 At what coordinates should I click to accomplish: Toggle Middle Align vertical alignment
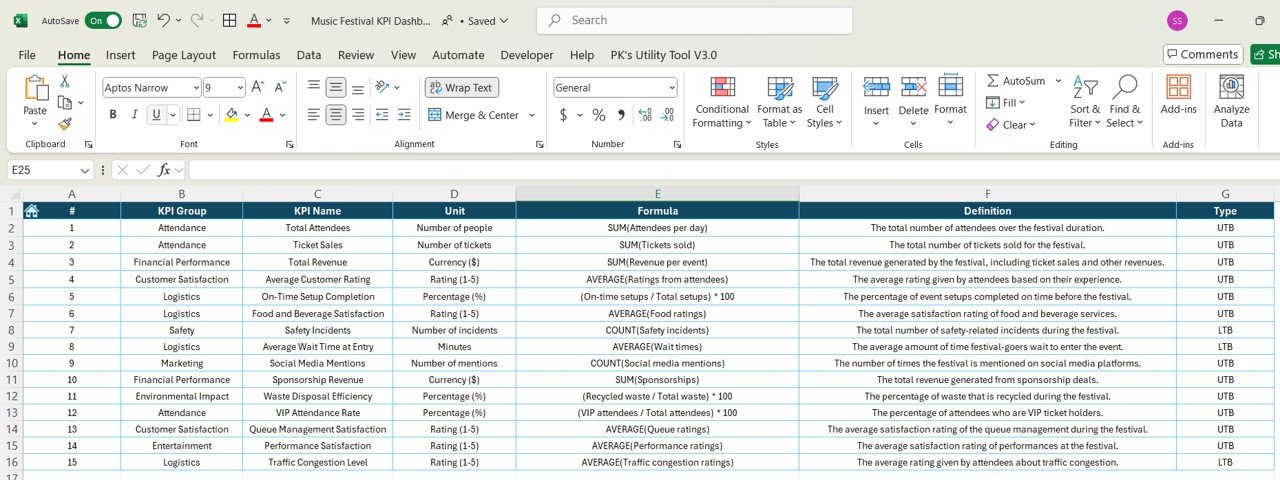(336, 88)
